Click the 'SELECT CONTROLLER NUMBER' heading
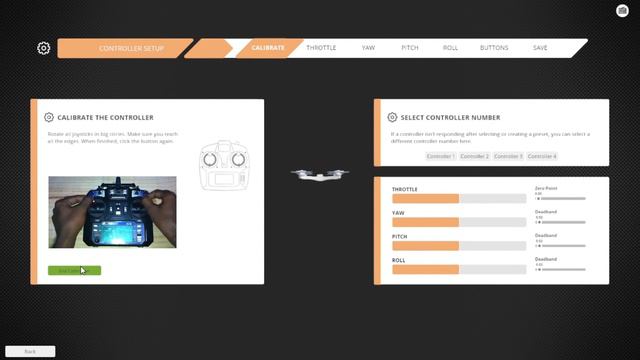Viewport: 640px width, 360px height. click(450, 118)
